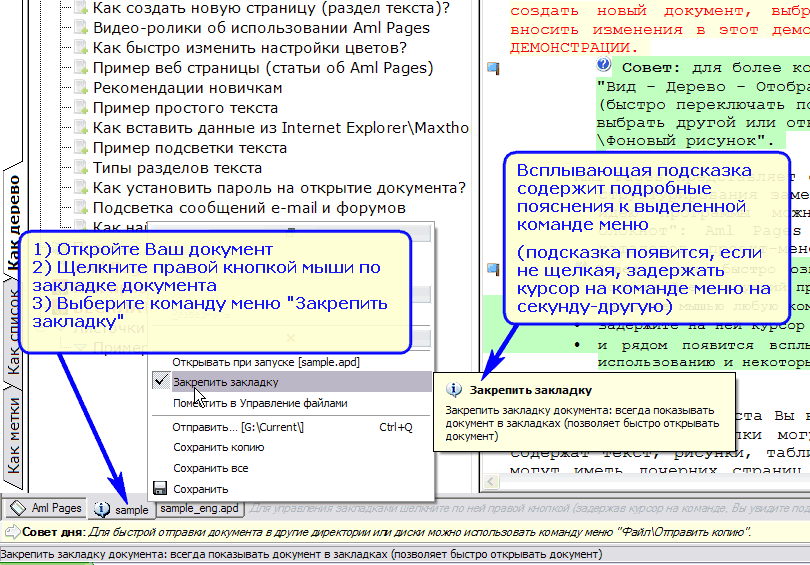The width and height of the screenshot is (810, 565).
Task: Select tree node 'Типы разделов текста'
Action: tap(177, 168)
